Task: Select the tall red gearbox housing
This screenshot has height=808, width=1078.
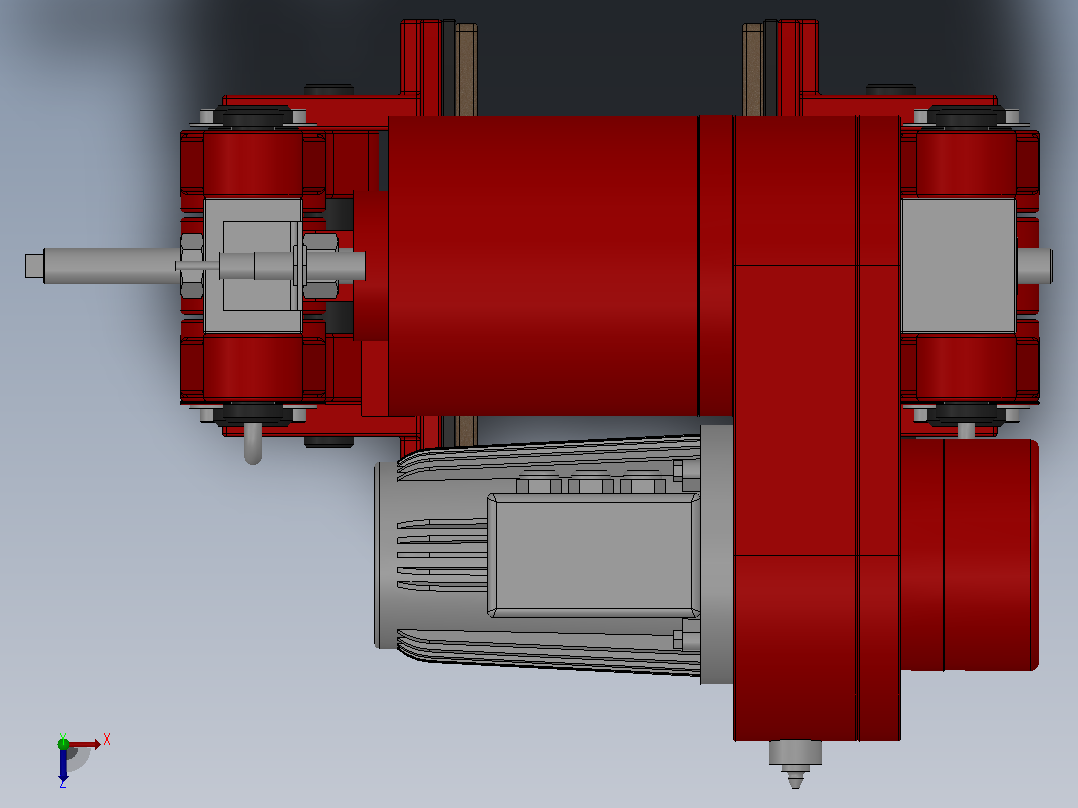Action: click(x=817, y=428)
